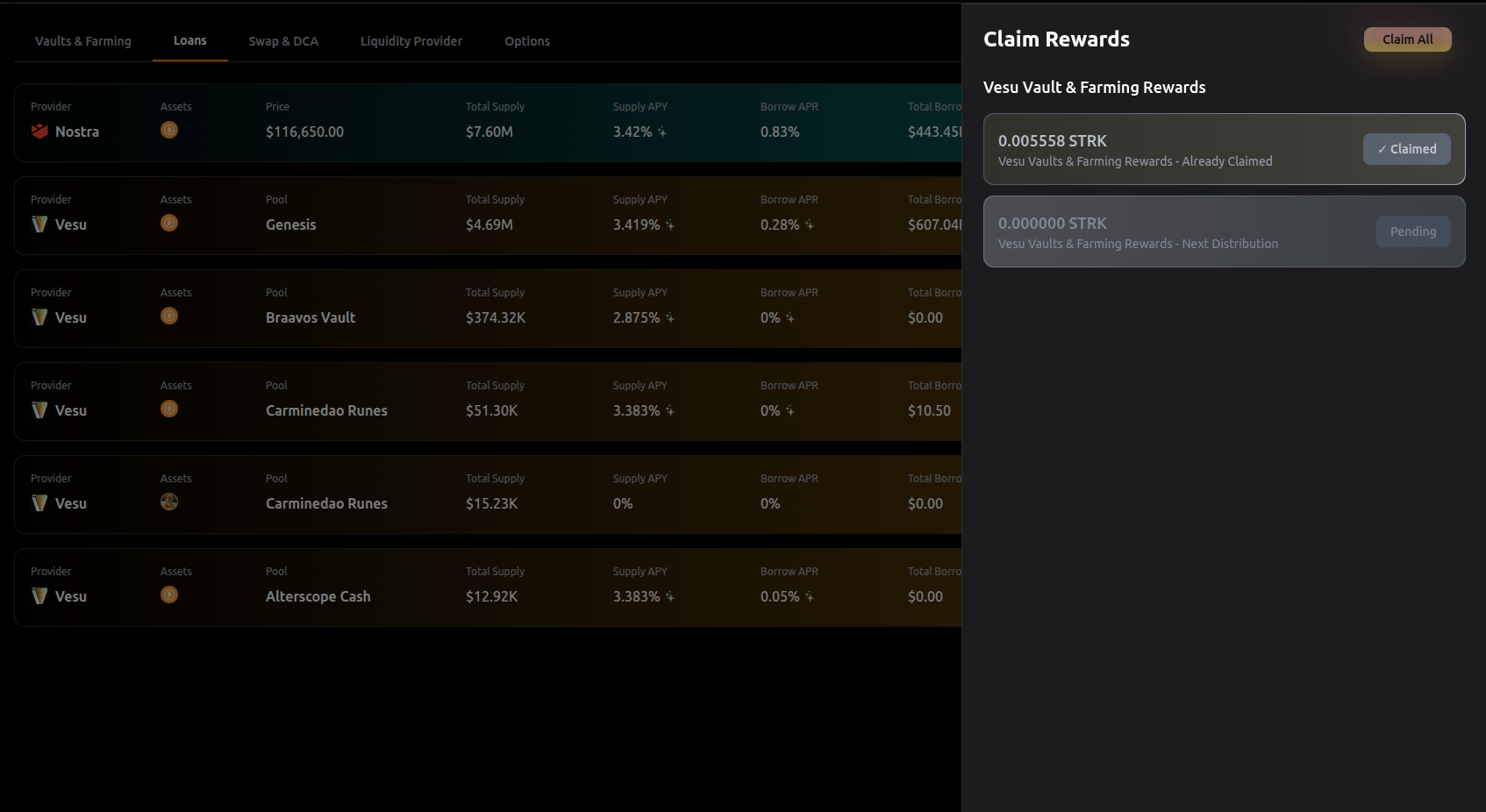
Task: Click the Vesu logo in the Genesis row
Action: click(x=39, y=224)
